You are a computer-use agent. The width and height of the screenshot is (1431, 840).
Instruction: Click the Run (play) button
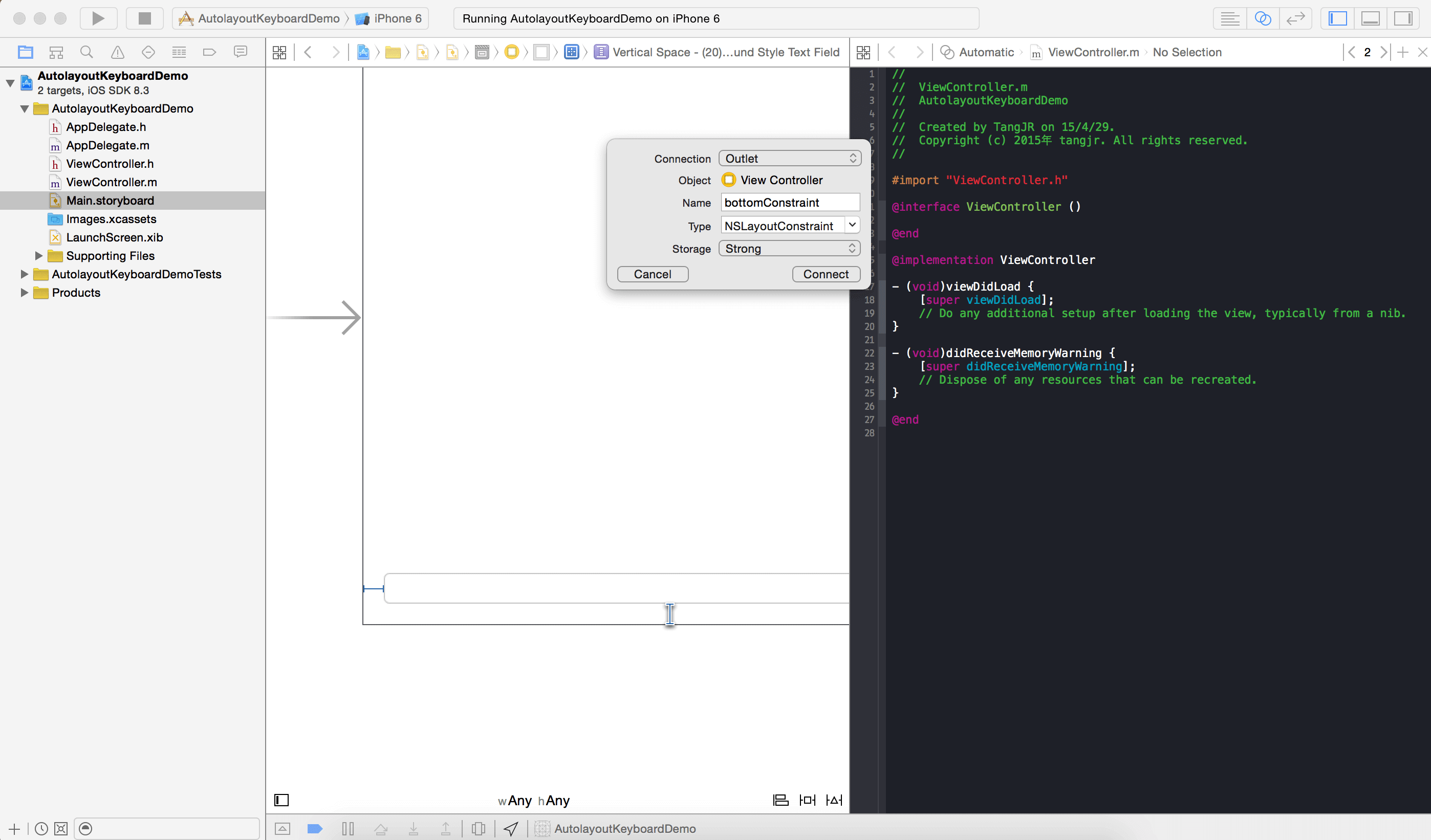98,19
